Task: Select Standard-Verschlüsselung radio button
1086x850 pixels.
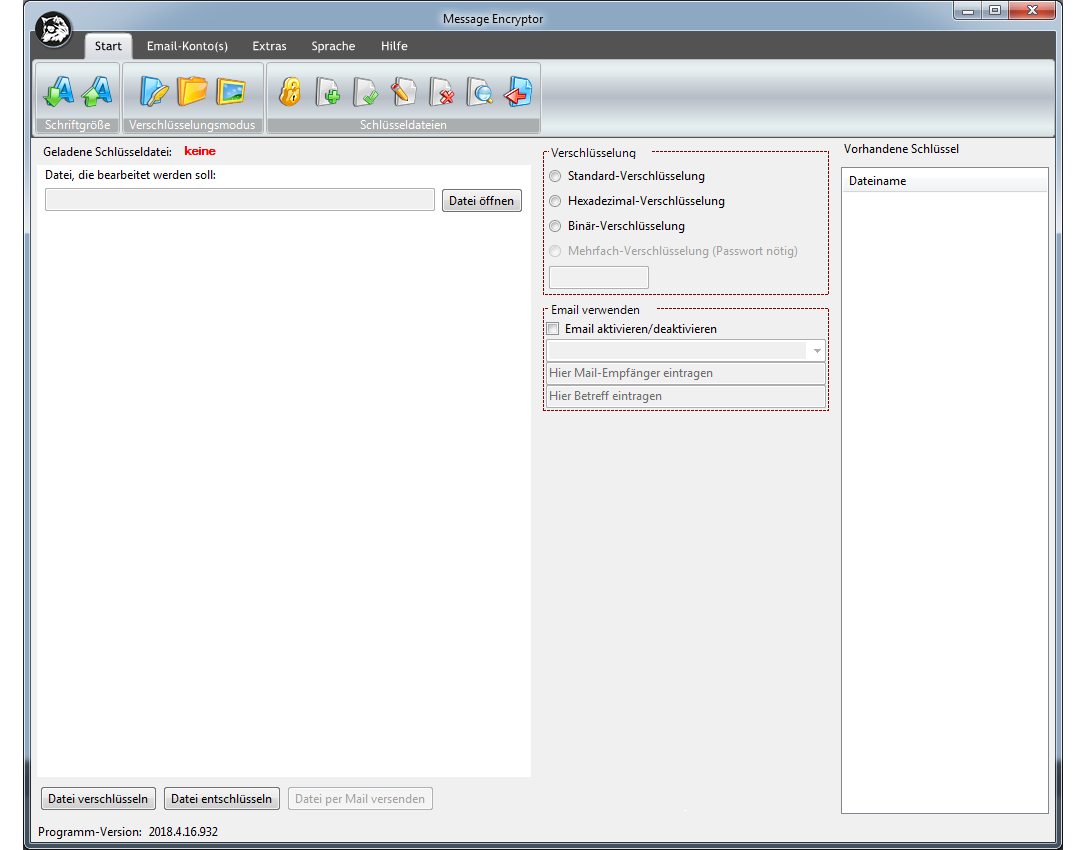Action: tap(555, 176)
